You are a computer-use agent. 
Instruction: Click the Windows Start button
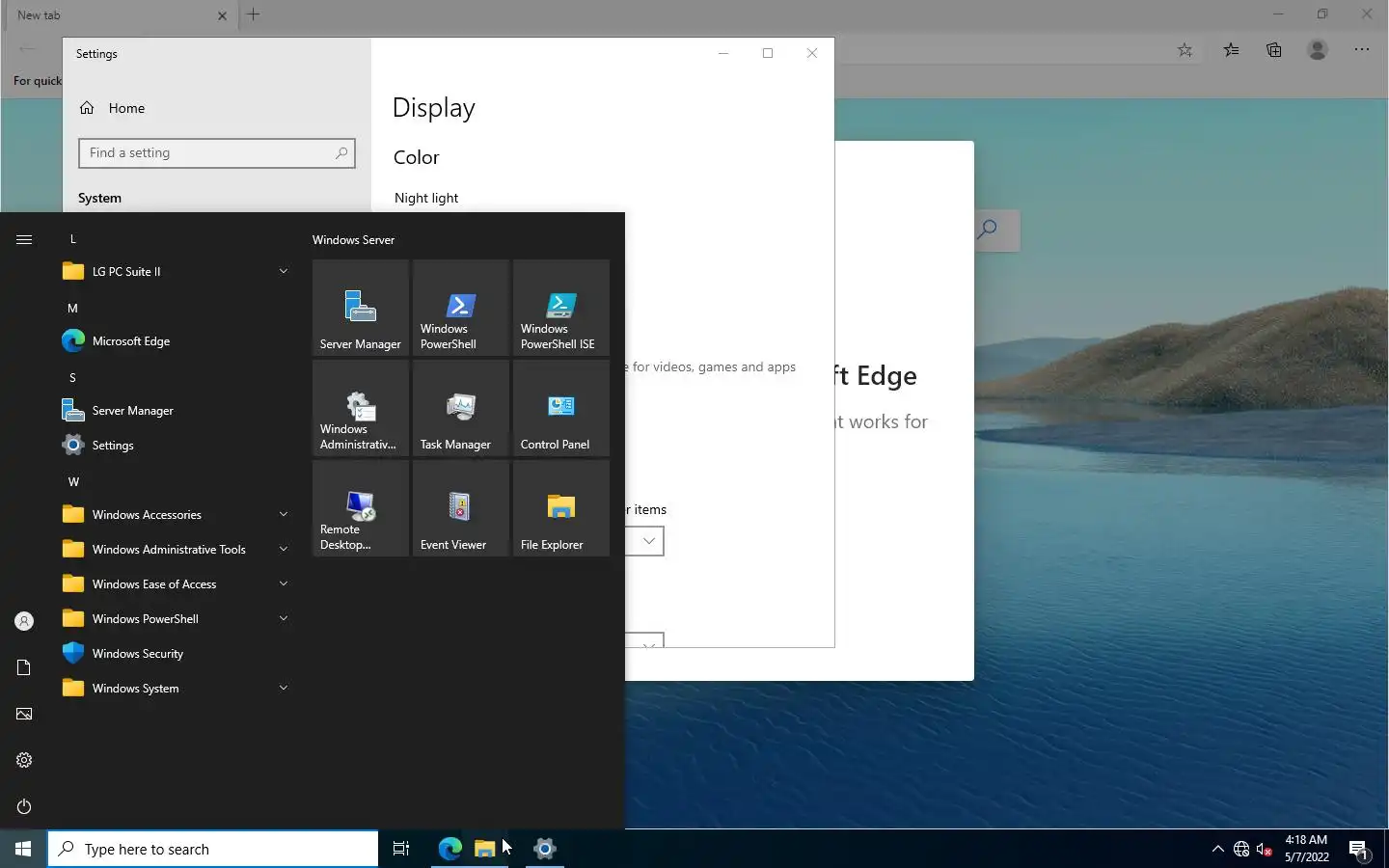(x=23, y=849)
